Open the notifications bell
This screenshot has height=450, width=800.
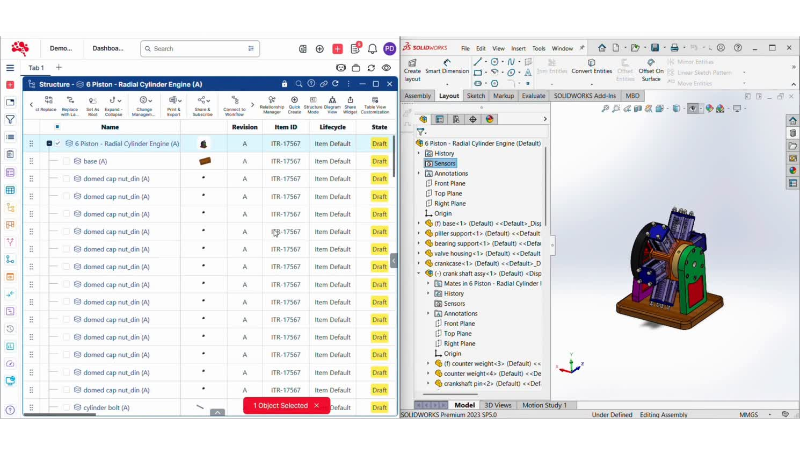372,48
